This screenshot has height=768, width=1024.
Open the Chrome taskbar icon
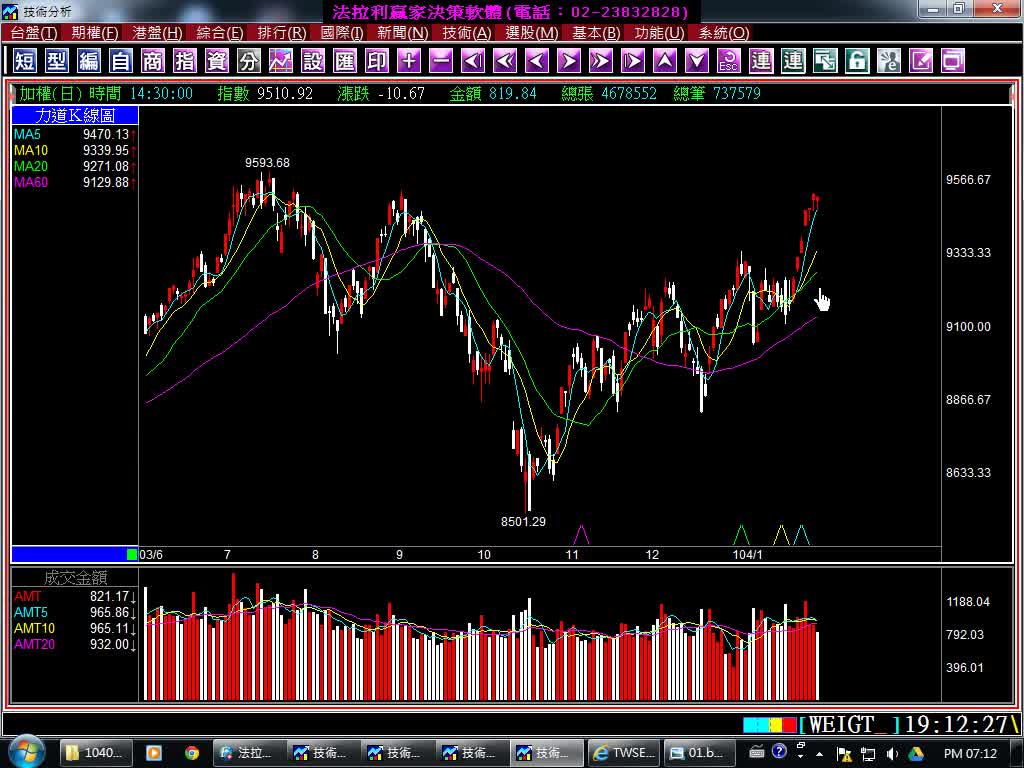click(191, 752)
